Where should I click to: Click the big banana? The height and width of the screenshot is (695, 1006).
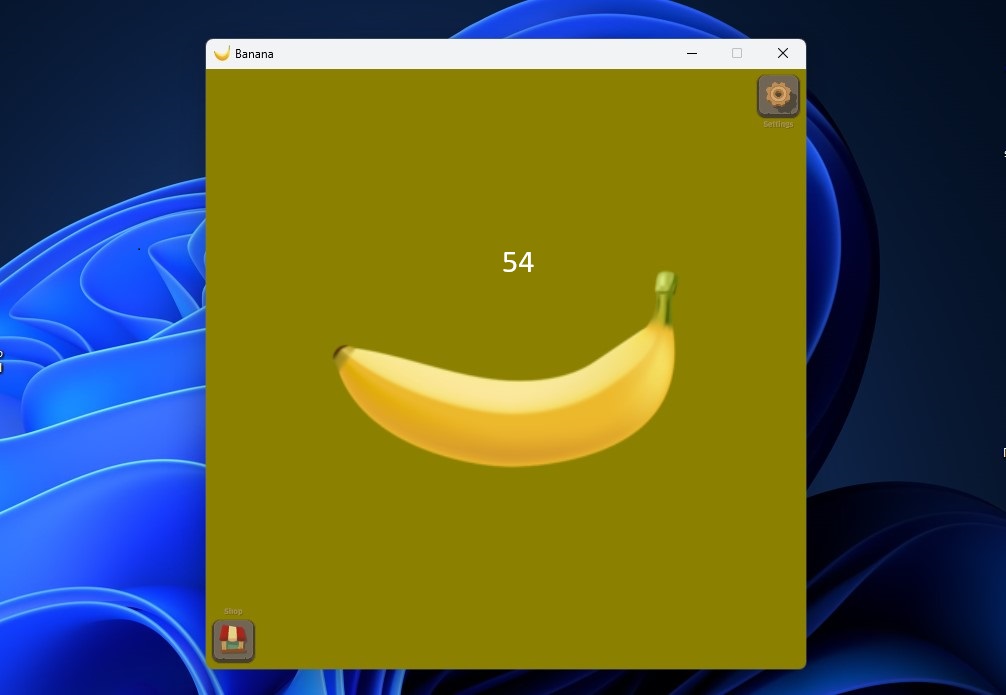click(x=506, y=369)
